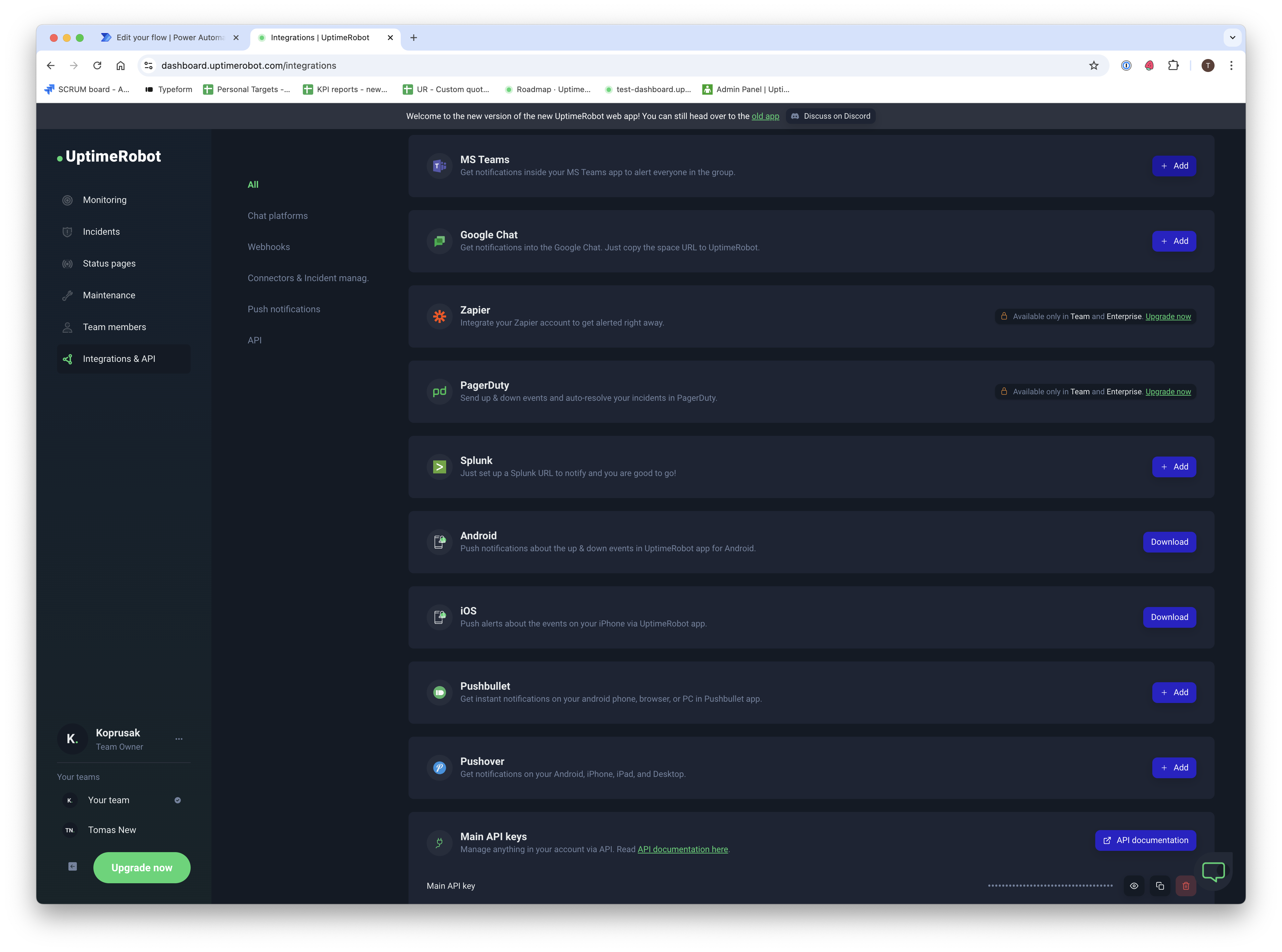Open Chrome three-dot menu
1282x952 pixels.
coord(1231,66)
